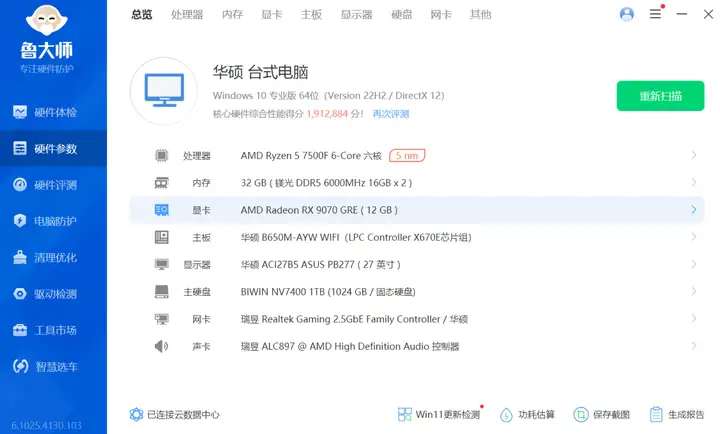Click the 华硕 台式电脑 title
Viewport: 720px width, 434px height.
pyautogui.click(x=260, y=72)
